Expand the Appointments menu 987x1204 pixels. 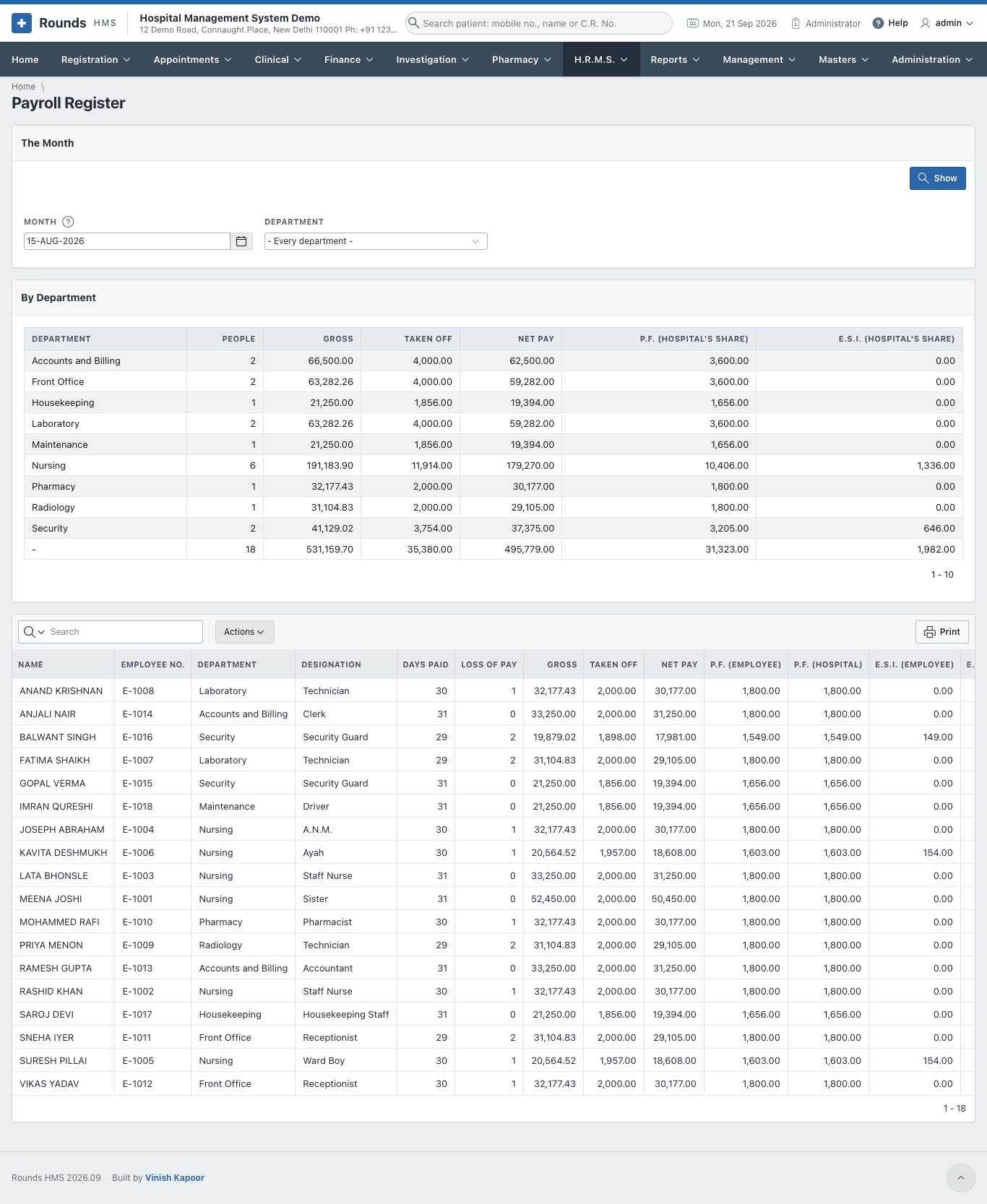[x=192, y=59]
